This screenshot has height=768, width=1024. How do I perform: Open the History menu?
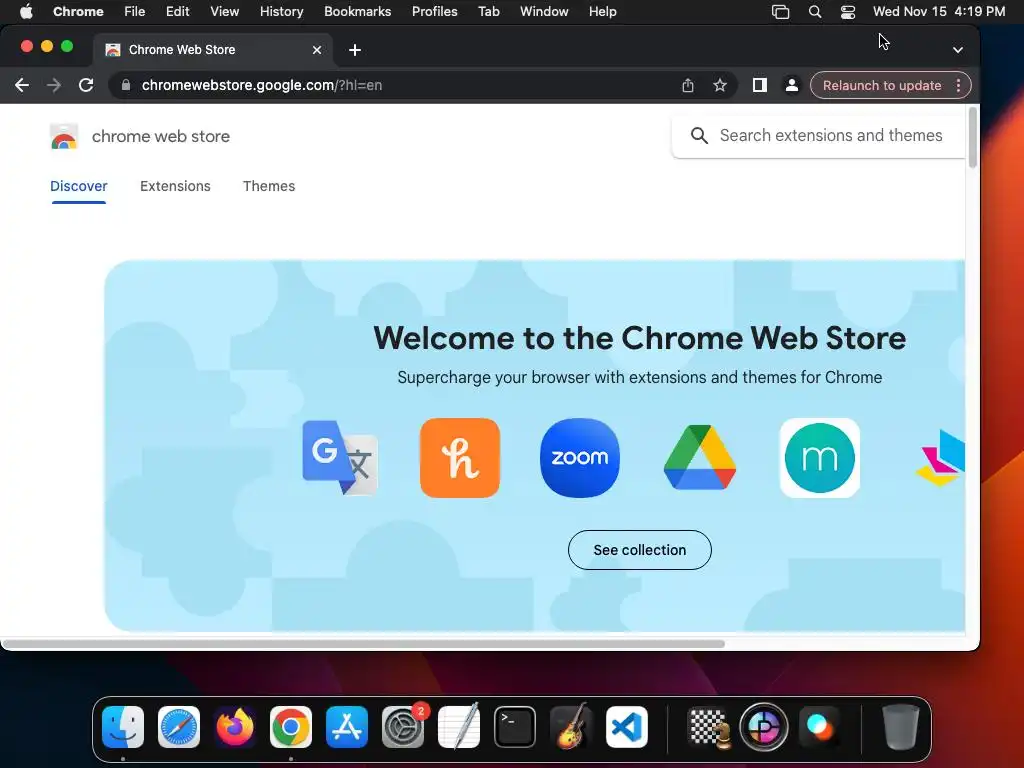click(281, 11)
